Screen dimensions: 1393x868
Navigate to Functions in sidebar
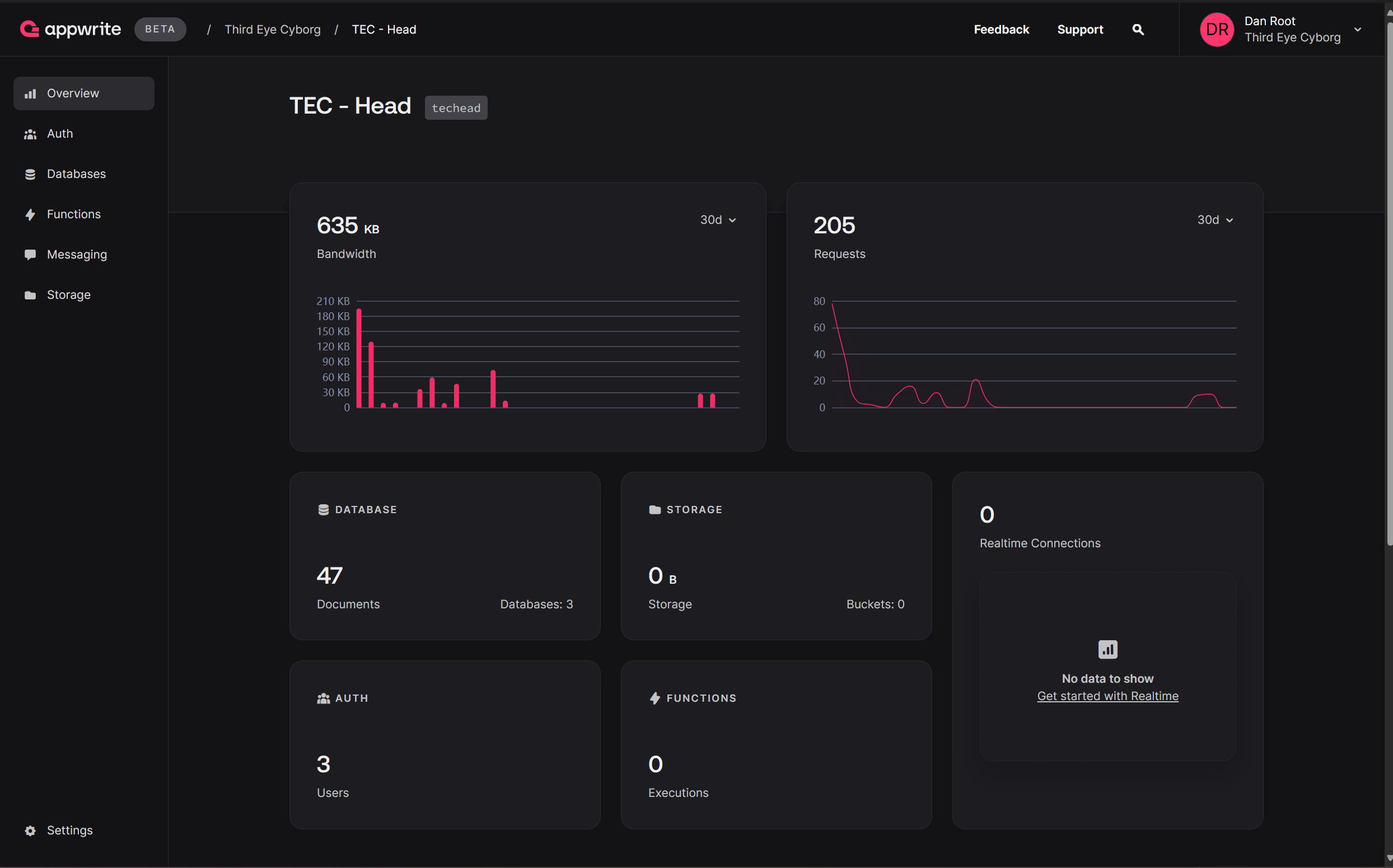click(84, 214)
